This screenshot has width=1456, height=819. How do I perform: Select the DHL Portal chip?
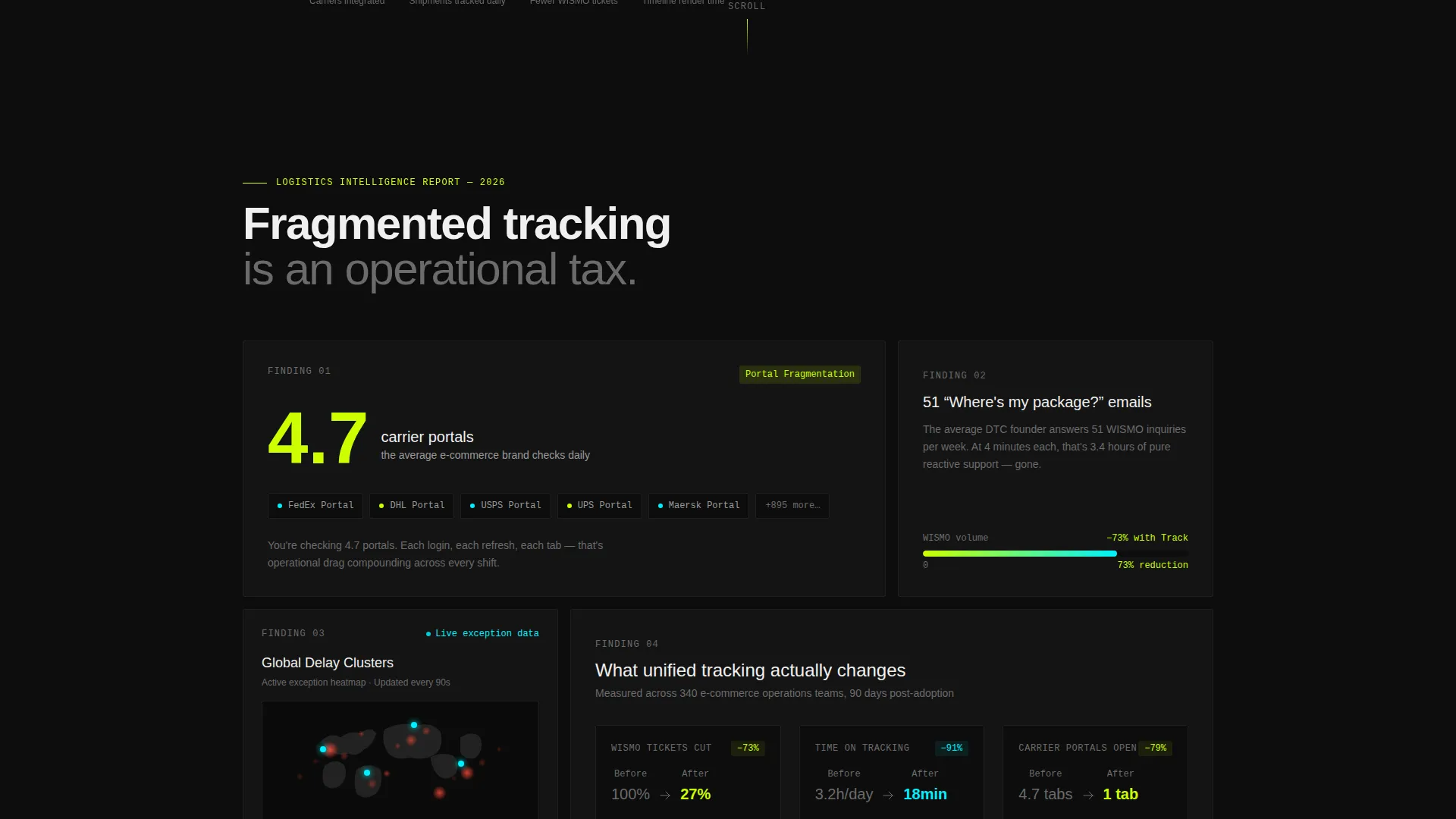click(x=412, y=506)
